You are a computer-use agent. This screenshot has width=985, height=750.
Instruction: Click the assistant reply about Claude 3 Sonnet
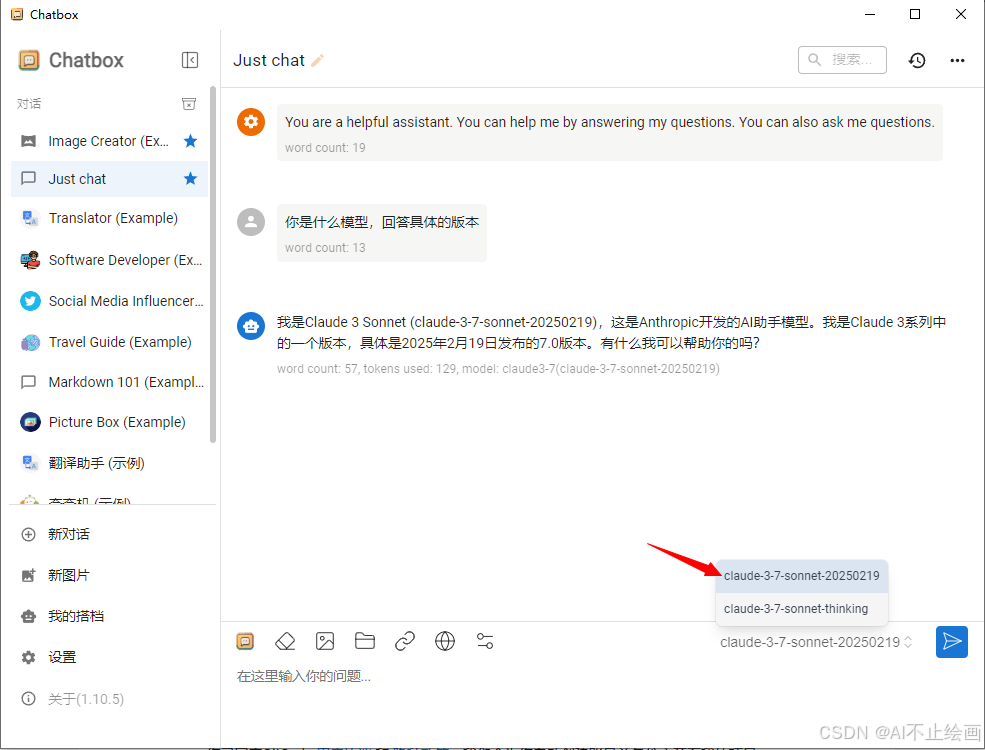point(611,332)
